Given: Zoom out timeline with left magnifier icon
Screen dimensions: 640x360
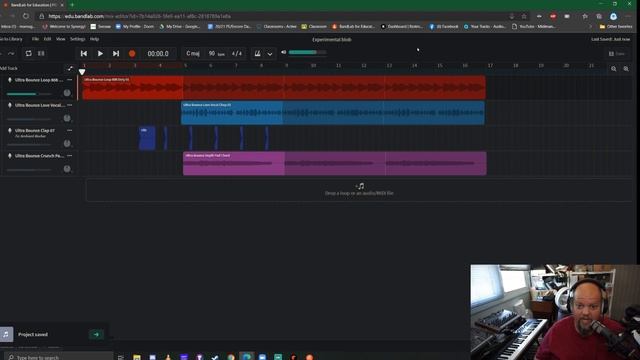Looking at the screenshot, I should [x=613, y=69].
